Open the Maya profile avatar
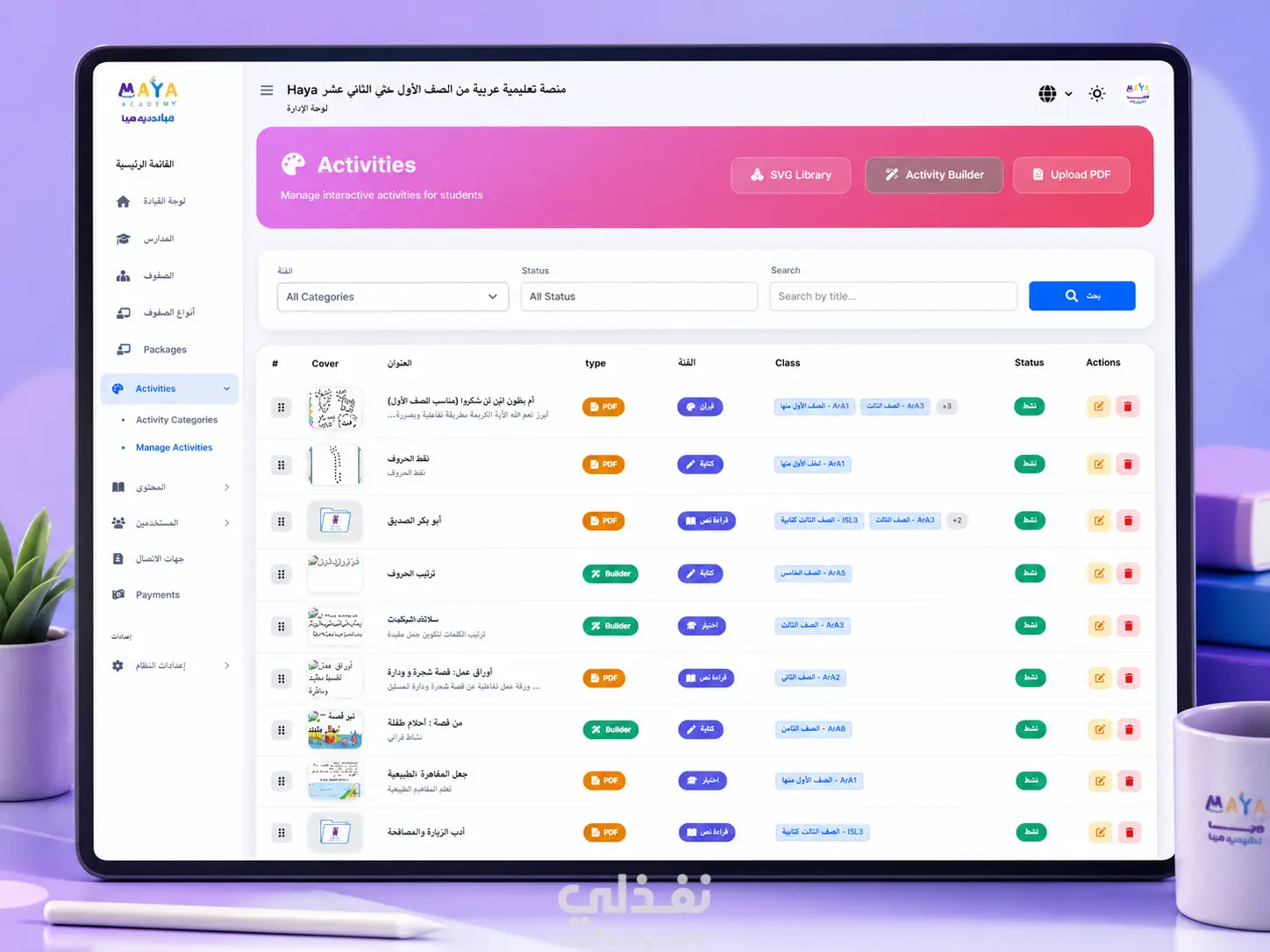Viewport: 1270px width, 952px height. tap(1138, 93)
